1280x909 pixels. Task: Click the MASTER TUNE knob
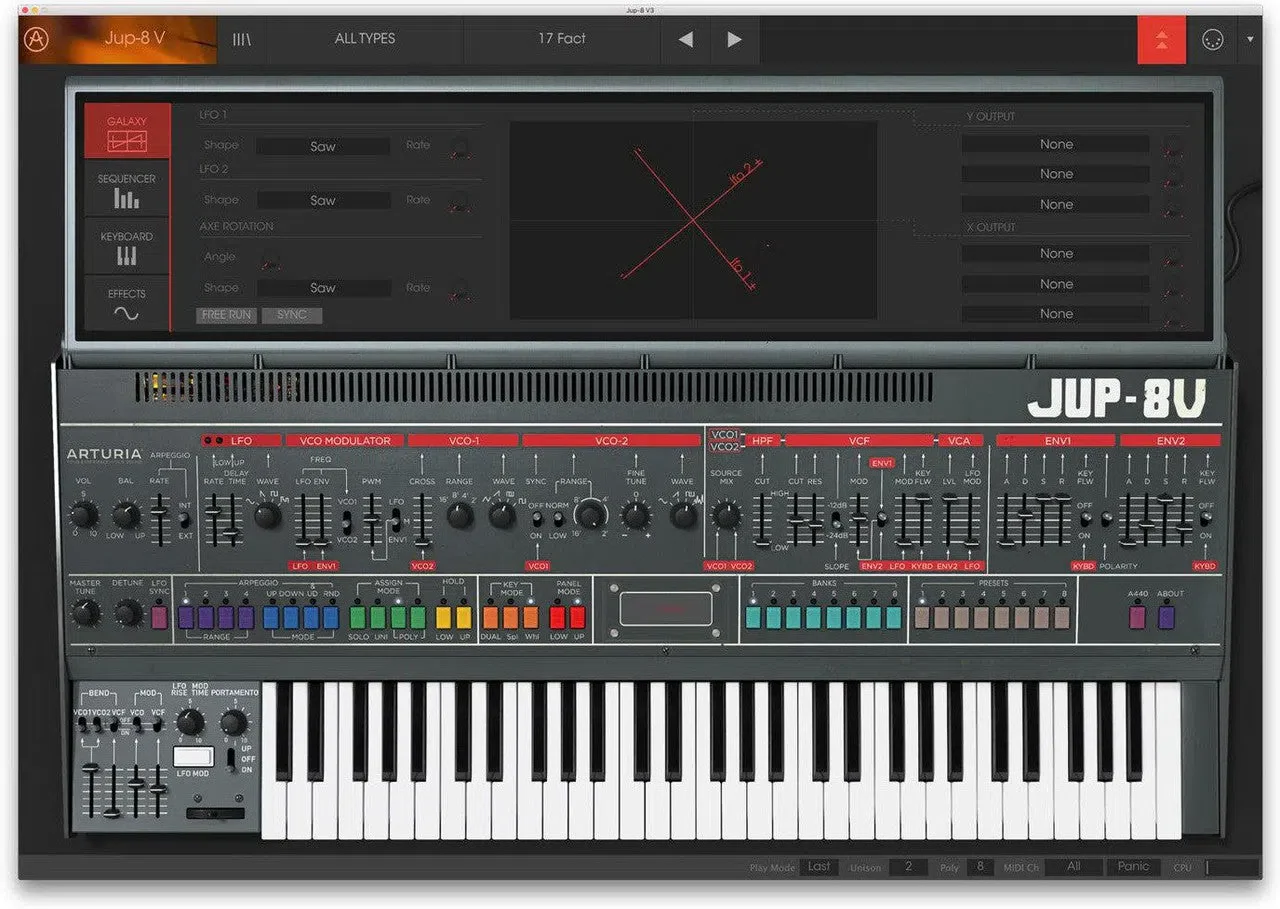(85, 612)
